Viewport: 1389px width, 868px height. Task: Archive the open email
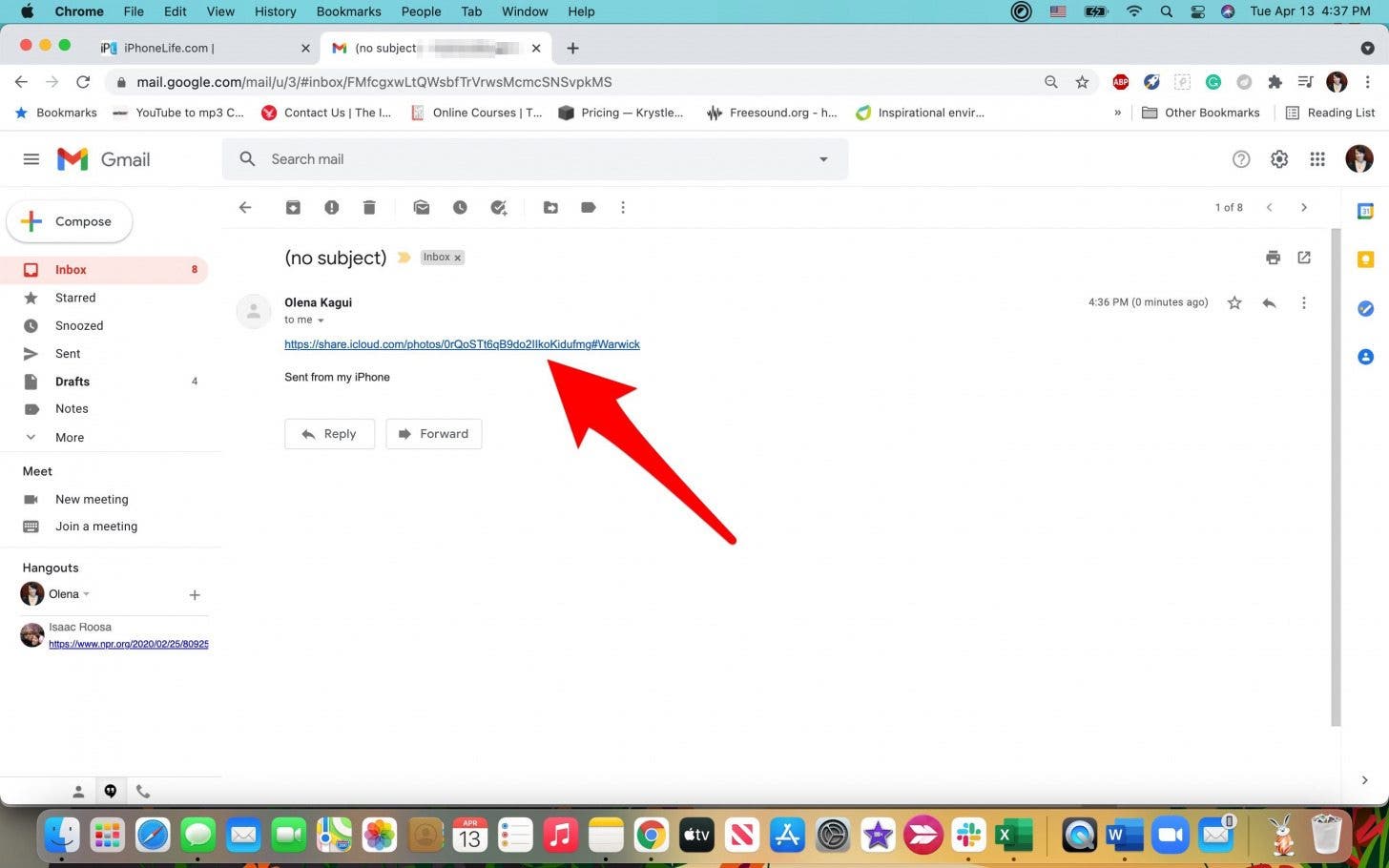[293, 207]
